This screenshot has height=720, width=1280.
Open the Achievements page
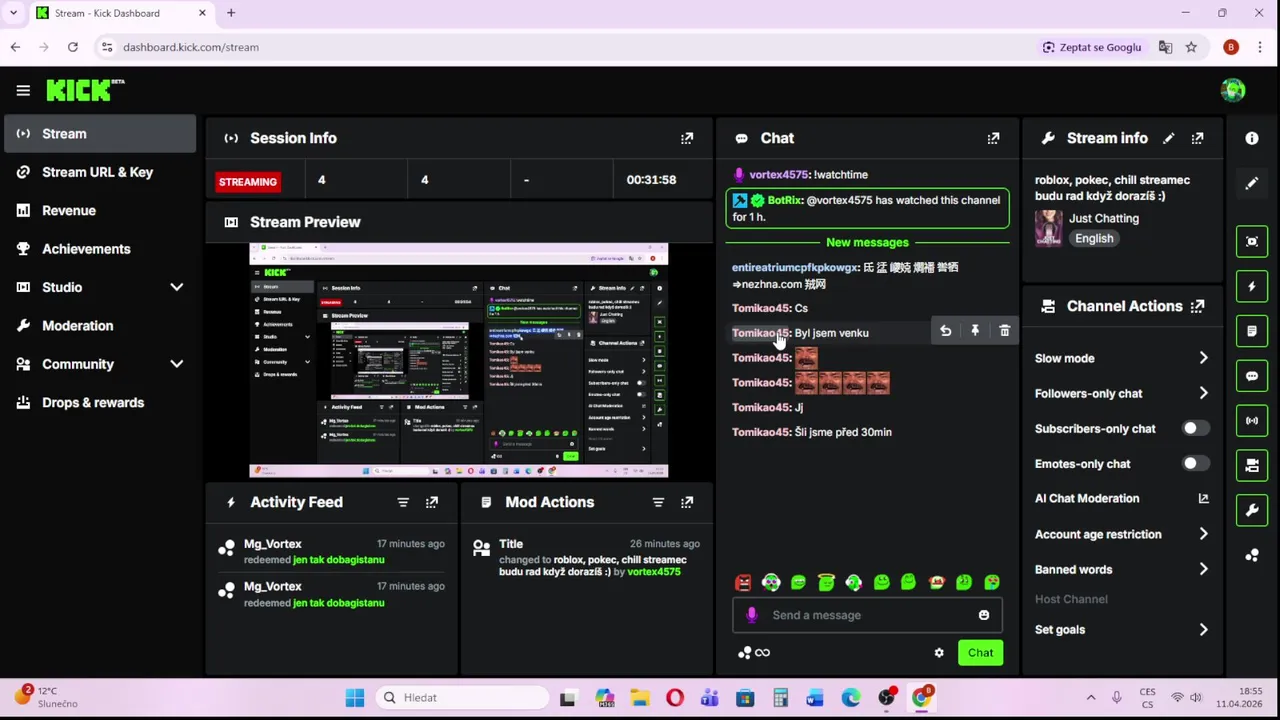[x=100, y=249]
